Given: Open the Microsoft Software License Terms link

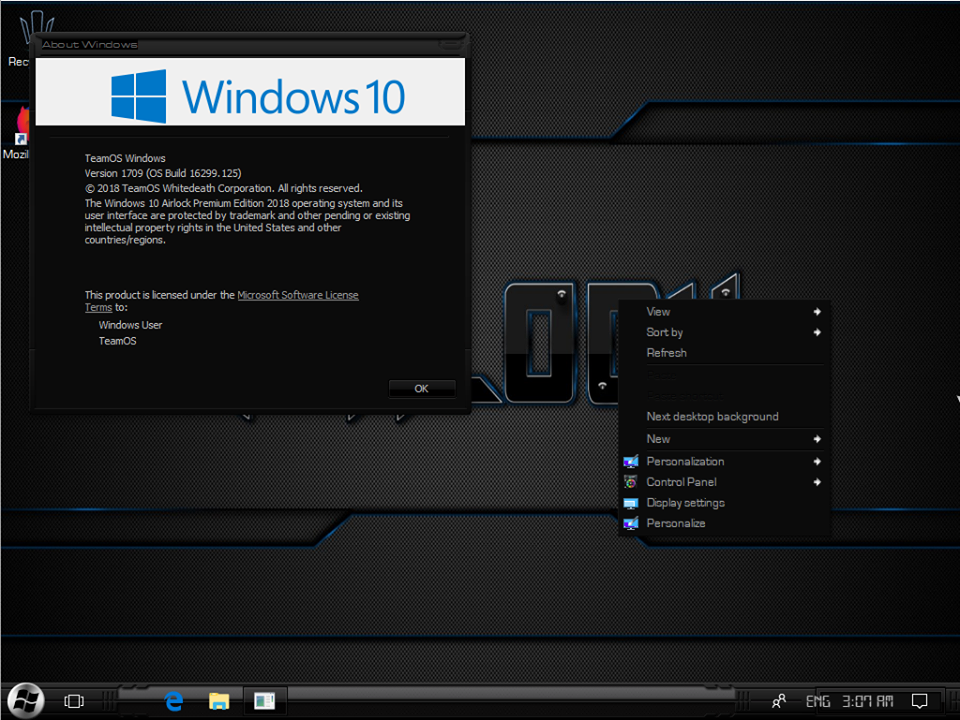Looking at the screenshot, I should 298,295.
